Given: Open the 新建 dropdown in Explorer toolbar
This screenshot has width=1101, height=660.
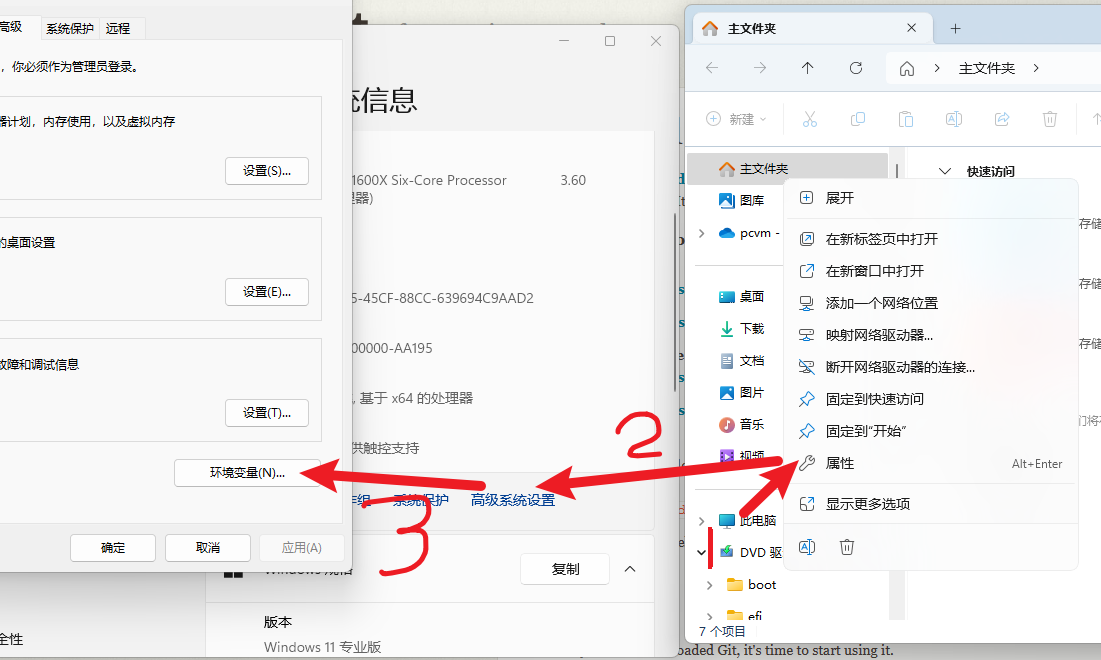Looking at the screenshot, I should tap(736, 119).
